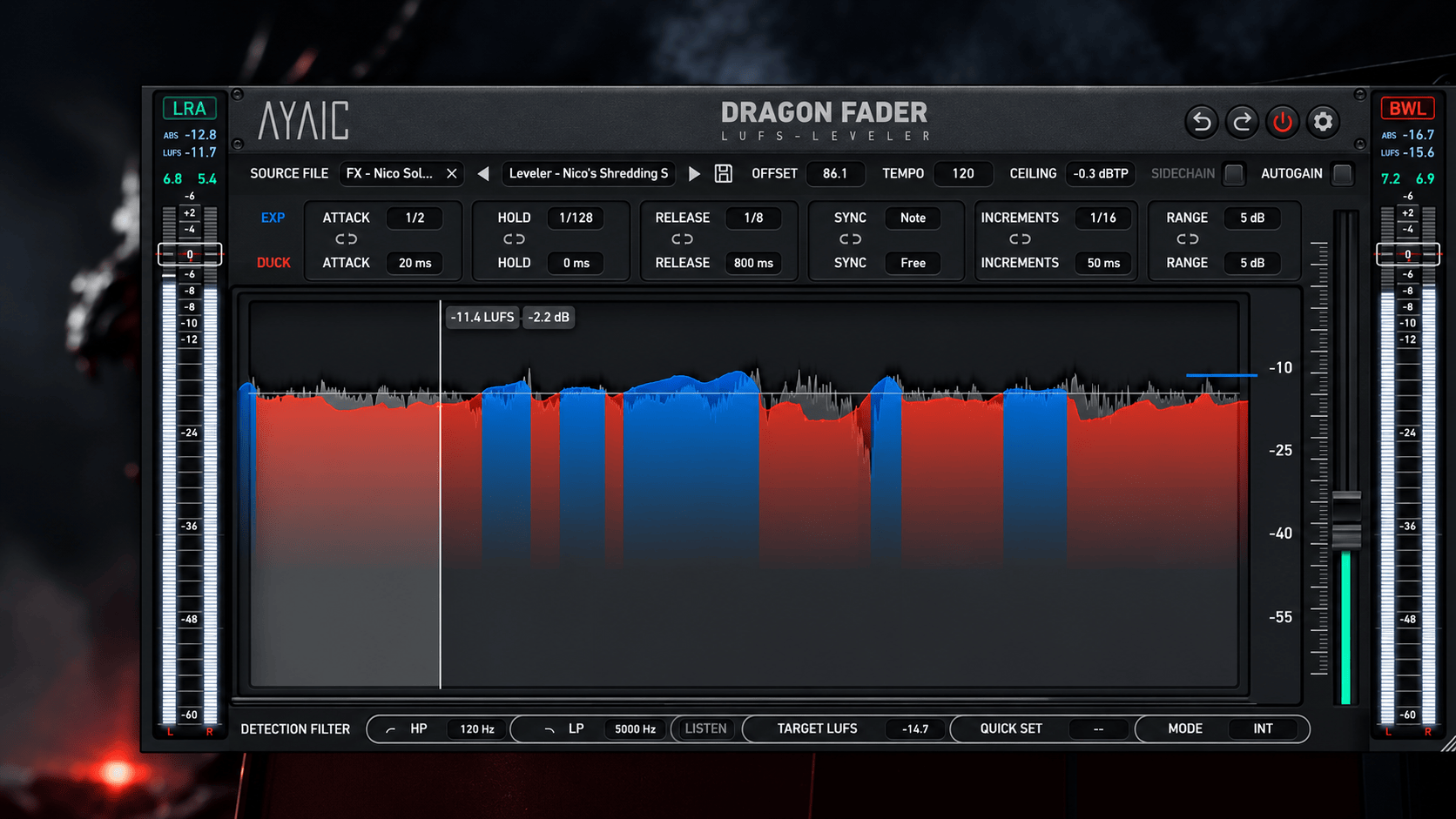The image size is (1456, 819).
Task: Click the DUCK Hold 0 ms value
Action: pos(576,263)
